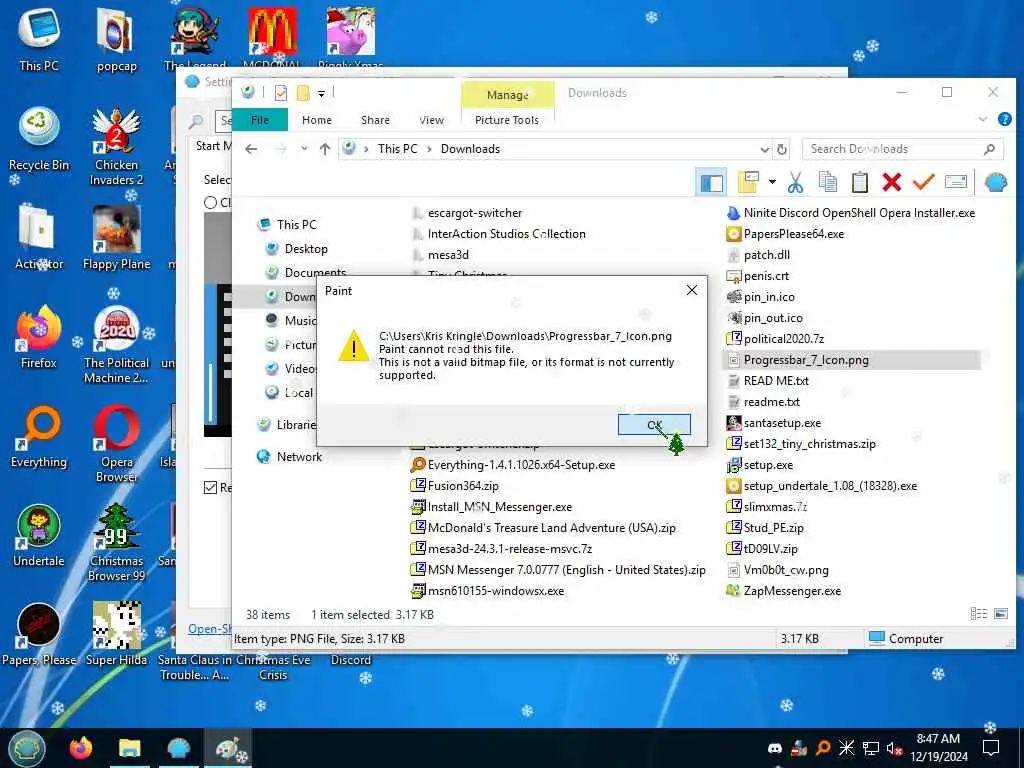Click the Start button shell orb
1024x768 pixels.
pos(26,748)
